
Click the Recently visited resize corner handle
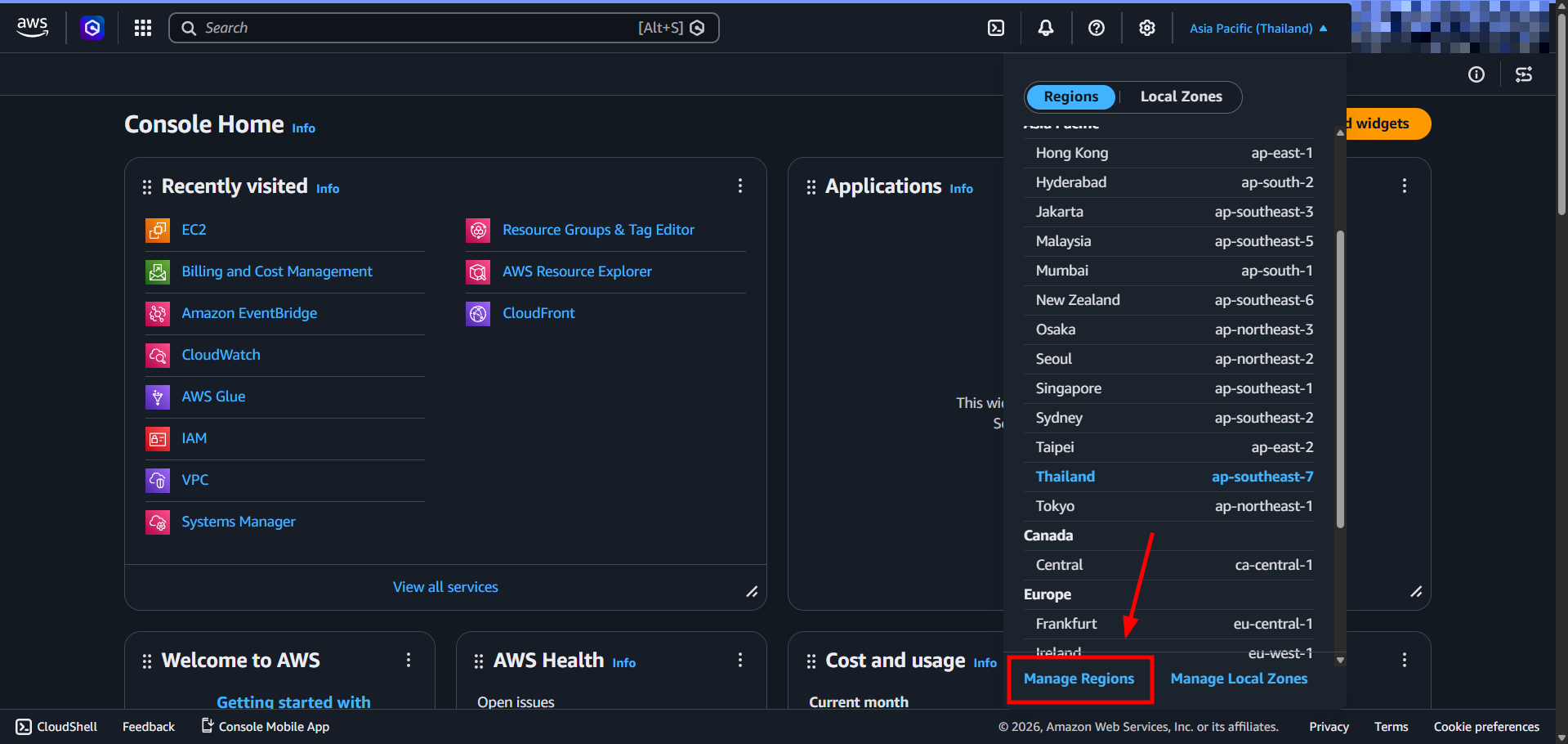click(752, 591)
